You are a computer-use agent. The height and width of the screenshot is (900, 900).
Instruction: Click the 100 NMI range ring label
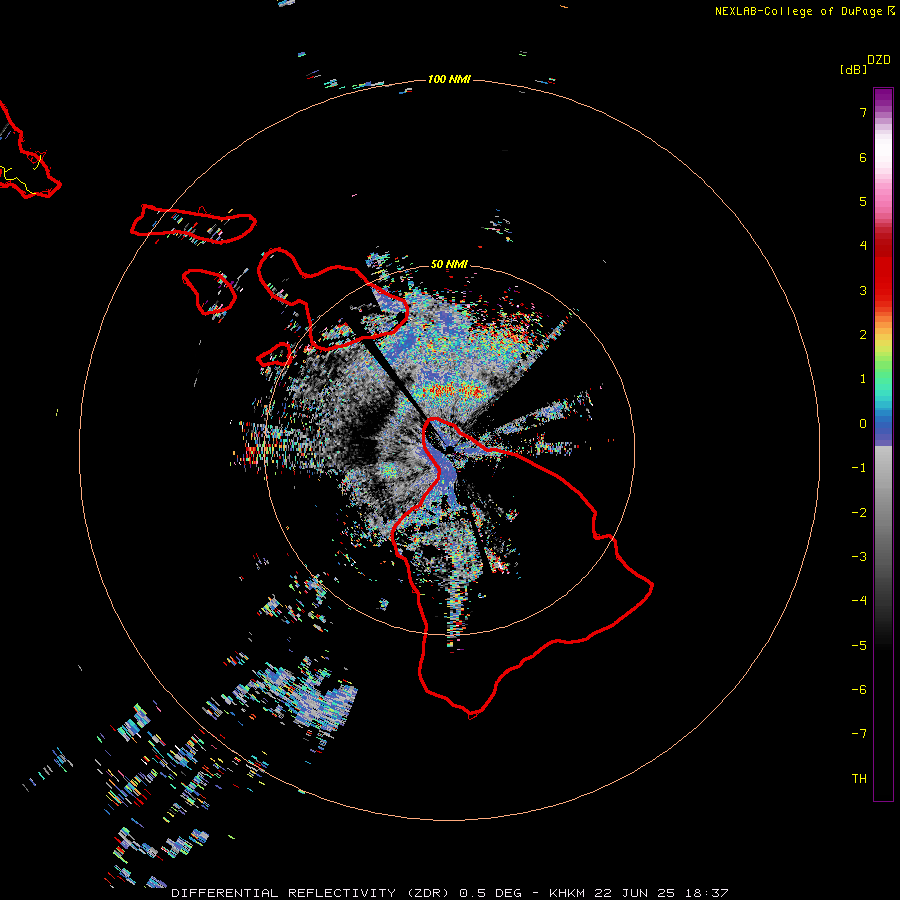click(449, 79)
